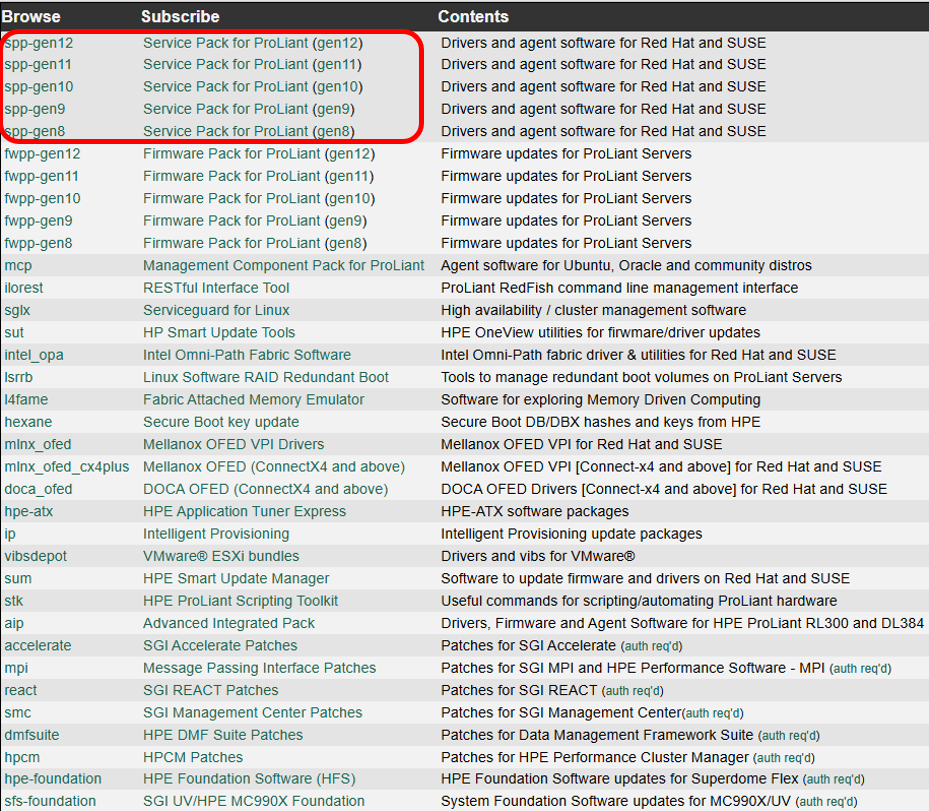The image size is (929, 811).
Task: Open HPE Smart Update Manager link
Action: pyautogui.click(x=236, y=579)
